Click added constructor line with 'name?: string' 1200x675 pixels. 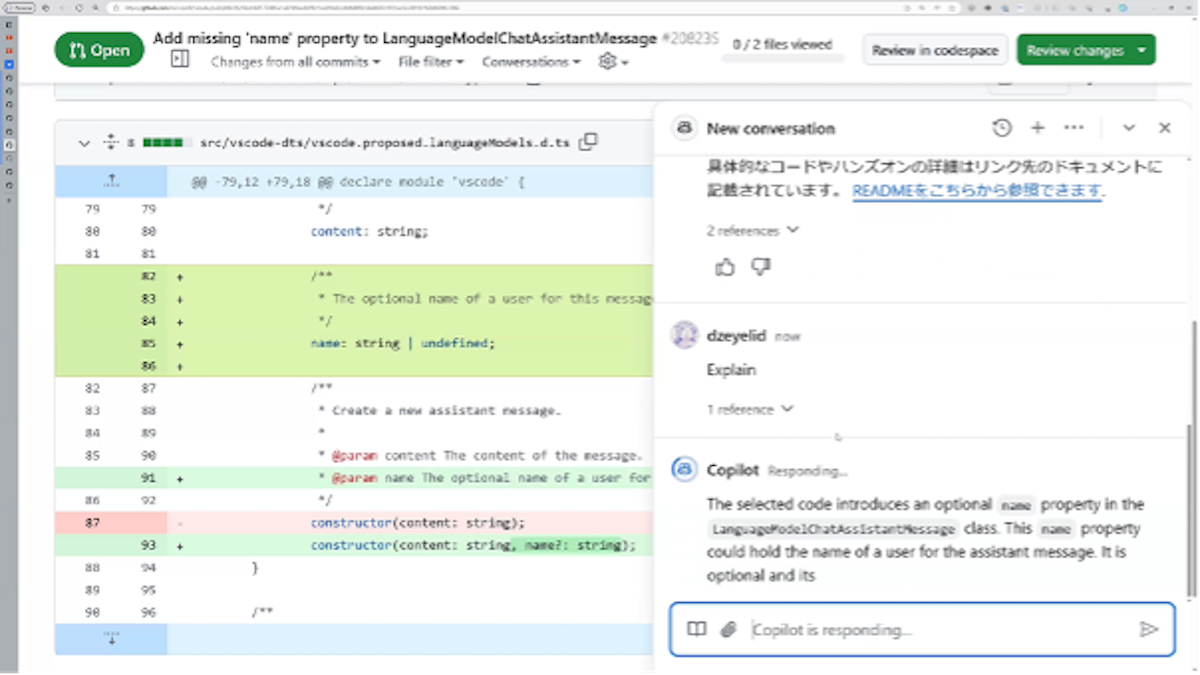tap(473, 545)
